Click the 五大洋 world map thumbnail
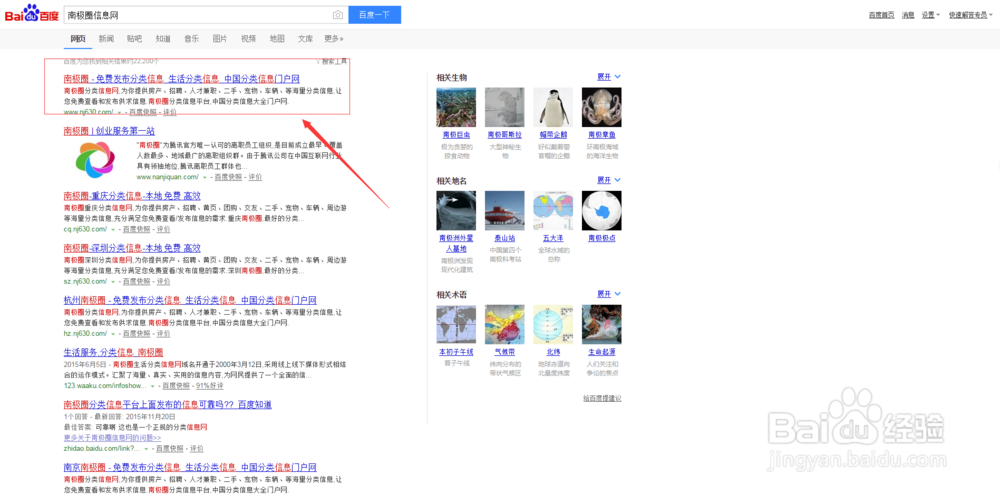 pyautogui.click(x=553, y=210)
